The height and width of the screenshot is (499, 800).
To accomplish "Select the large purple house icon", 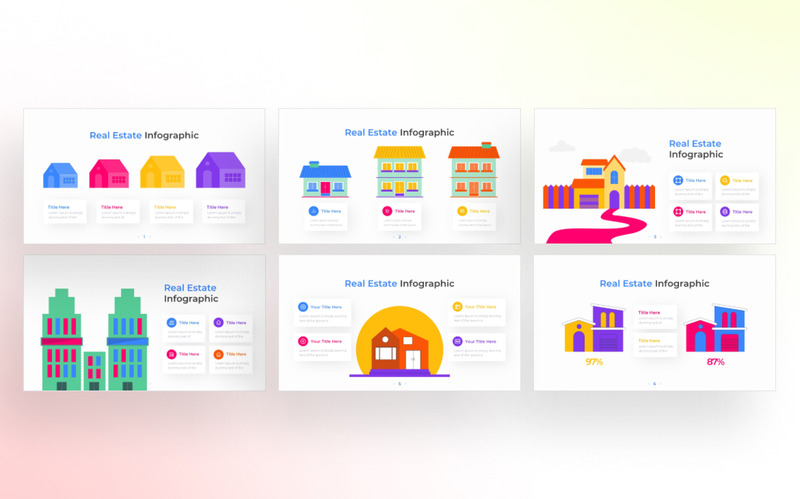I will point(220,170).
